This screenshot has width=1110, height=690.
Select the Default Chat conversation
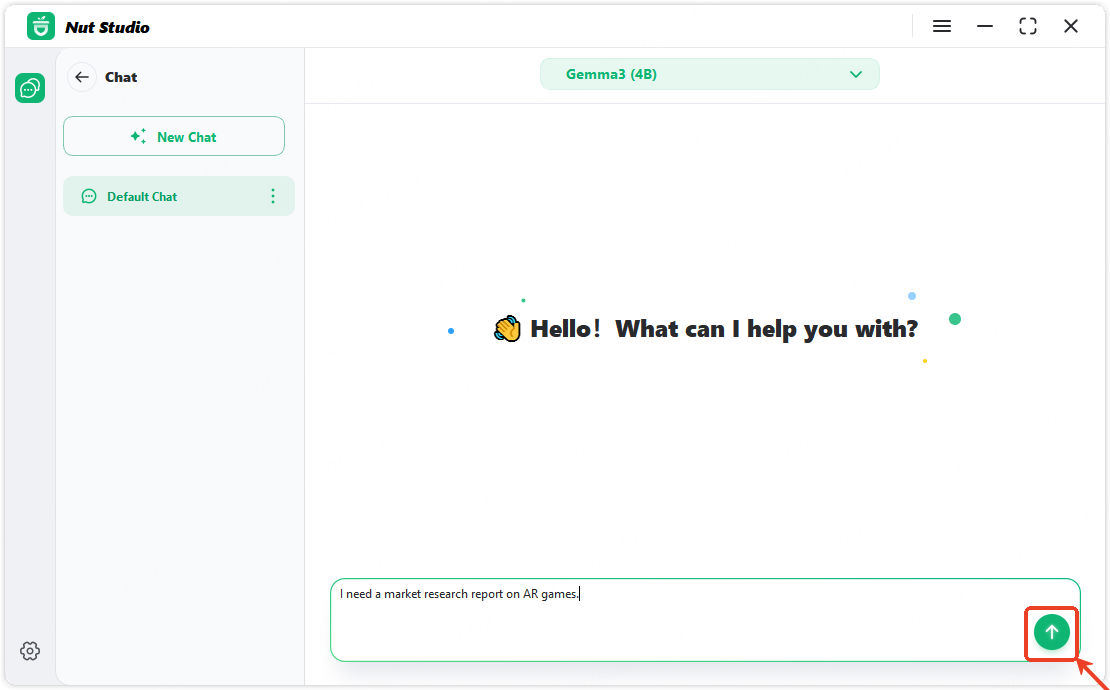[179, 196]
